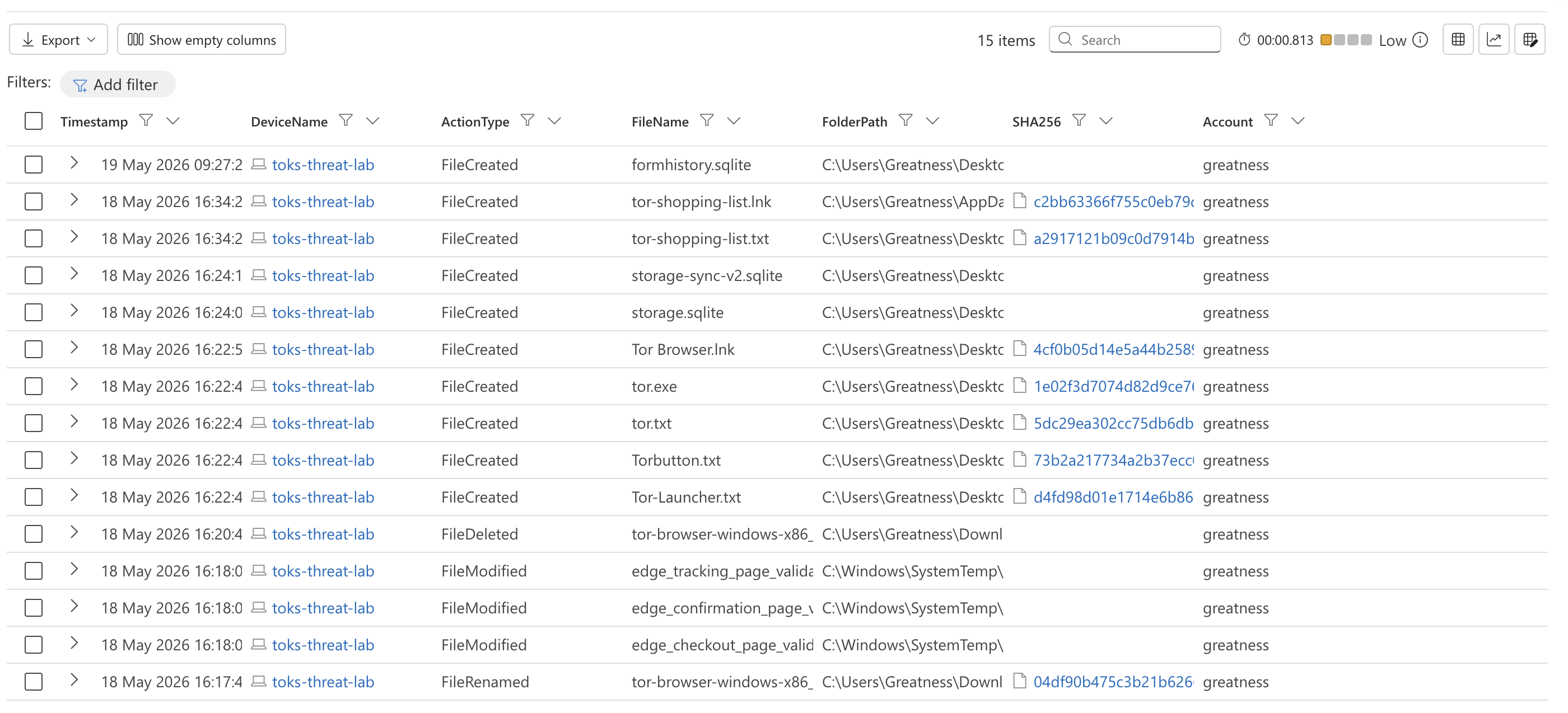Image resolution: width=1568 pixels, height=713 pixels.
Task: Click filter icon in SHA256 column header
Action: click(x=1079, y=120)
